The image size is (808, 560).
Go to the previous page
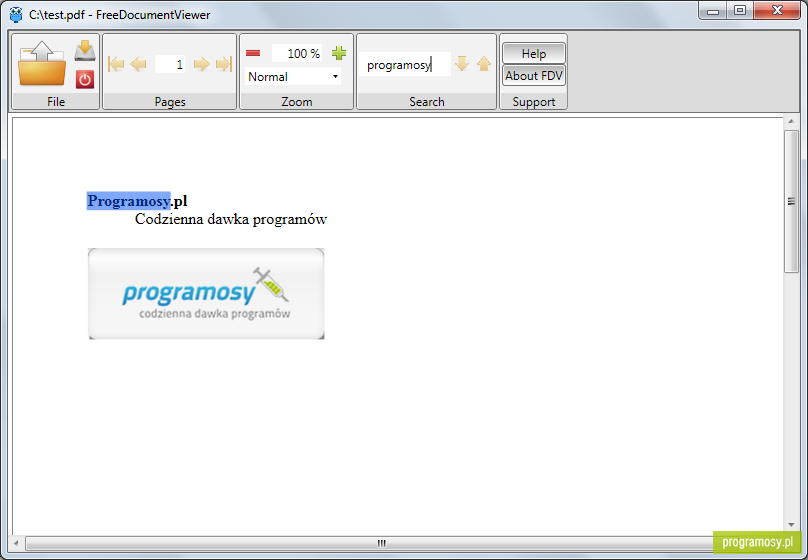(139, 64)
